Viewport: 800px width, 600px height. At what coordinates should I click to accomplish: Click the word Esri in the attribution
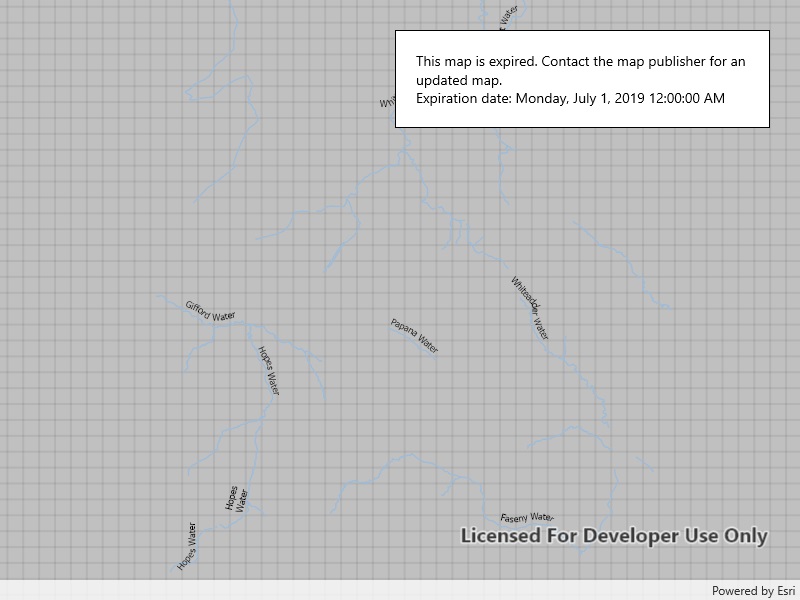[786, 591]
